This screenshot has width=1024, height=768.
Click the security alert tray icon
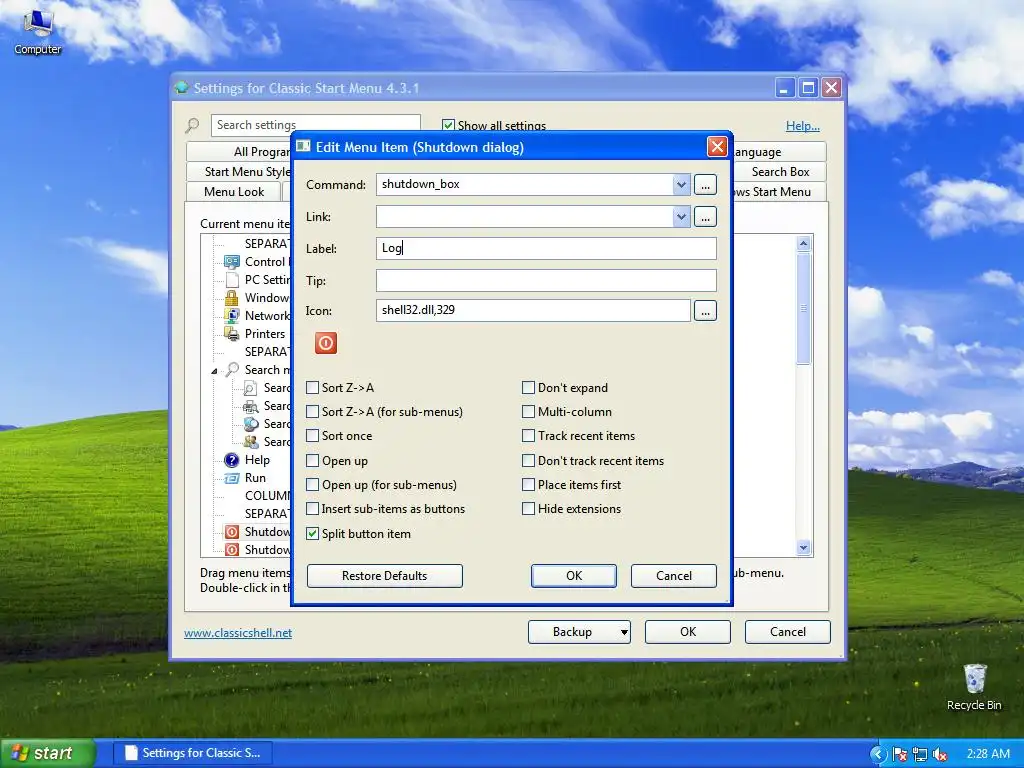(899, 754)
